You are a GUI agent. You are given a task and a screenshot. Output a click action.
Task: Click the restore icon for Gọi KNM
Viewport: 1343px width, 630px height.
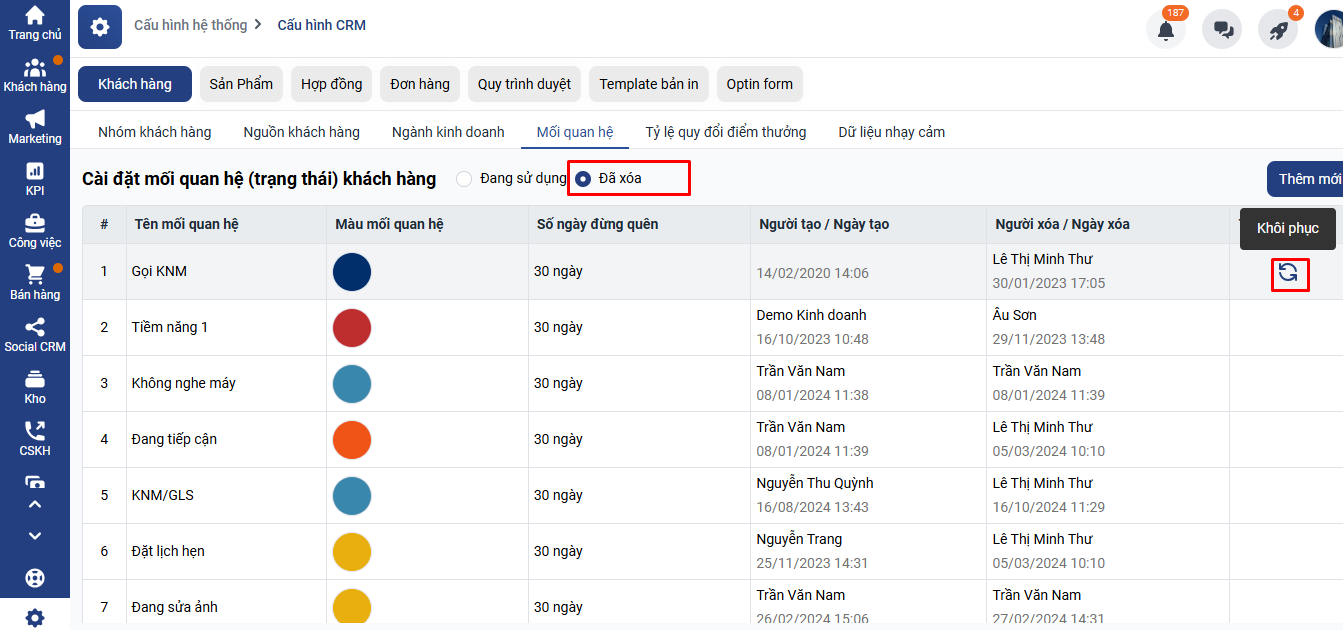1288,272
